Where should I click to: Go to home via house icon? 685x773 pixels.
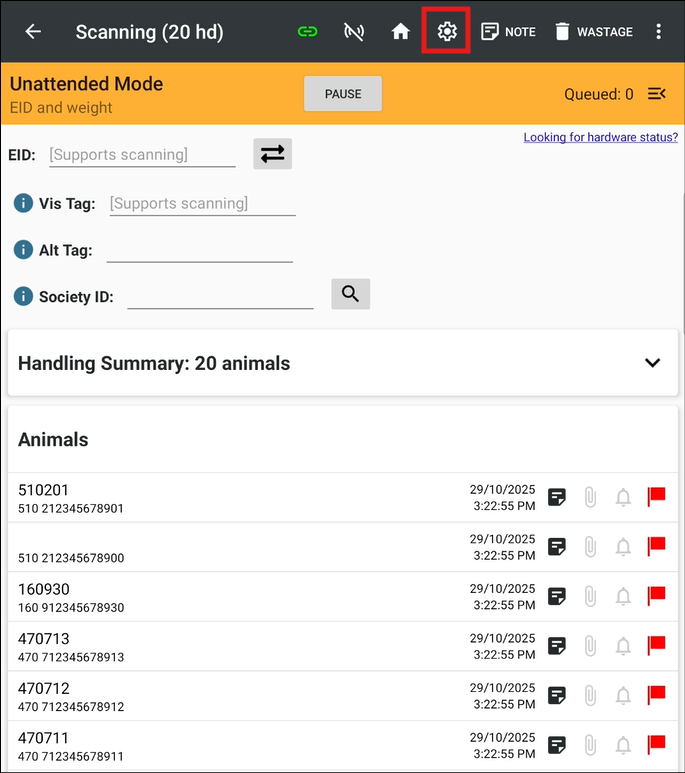coord(401,31)
